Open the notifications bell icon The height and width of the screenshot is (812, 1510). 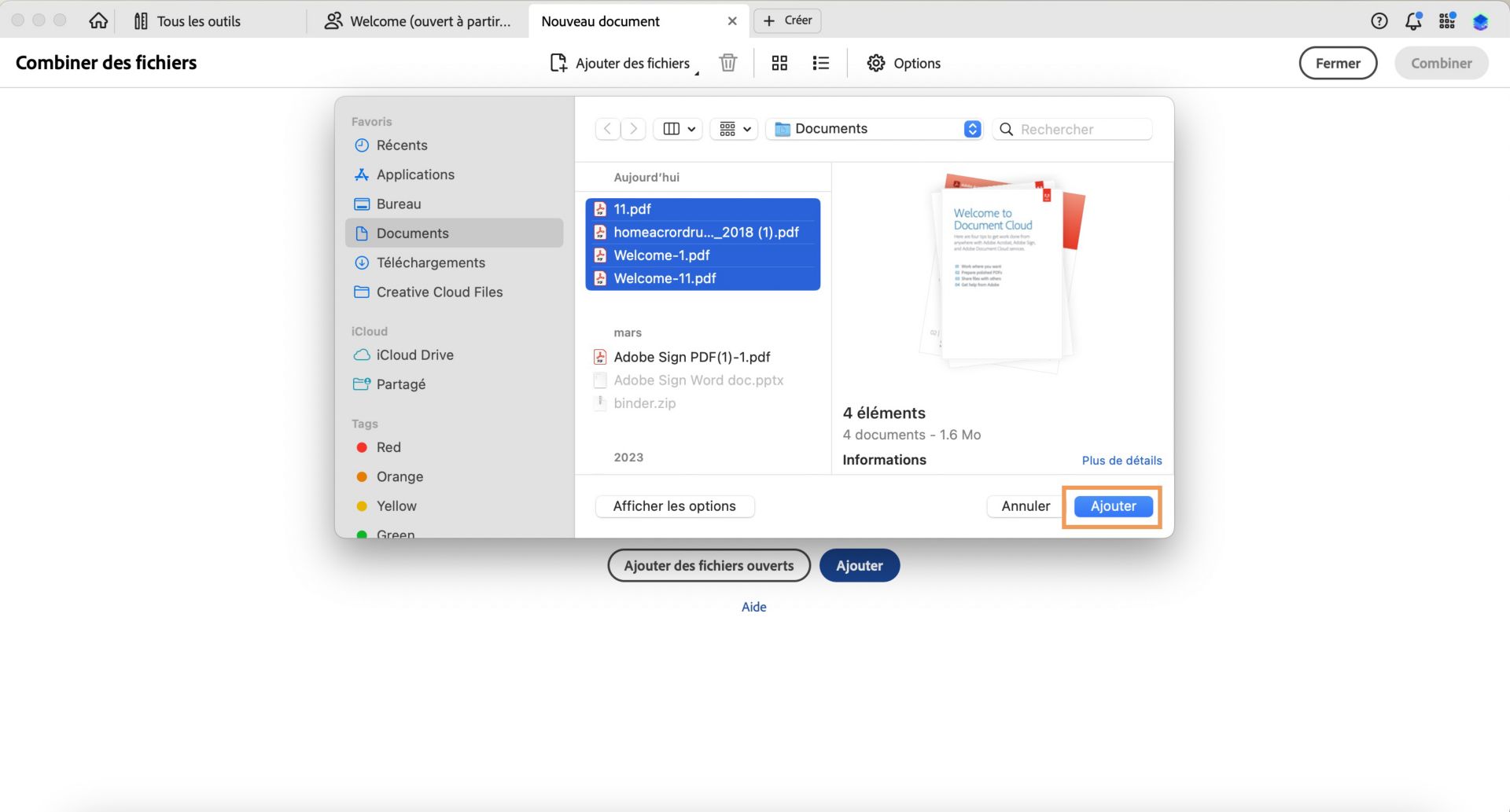(1413, 21)
